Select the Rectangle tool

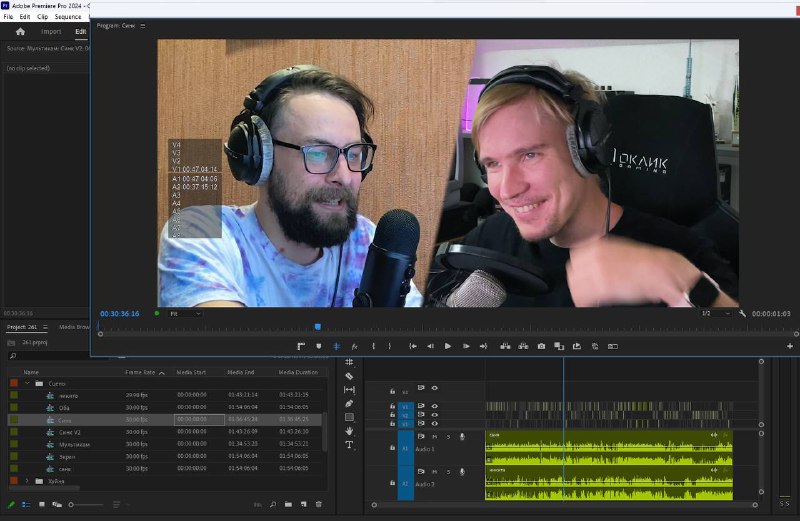point(349,417)
